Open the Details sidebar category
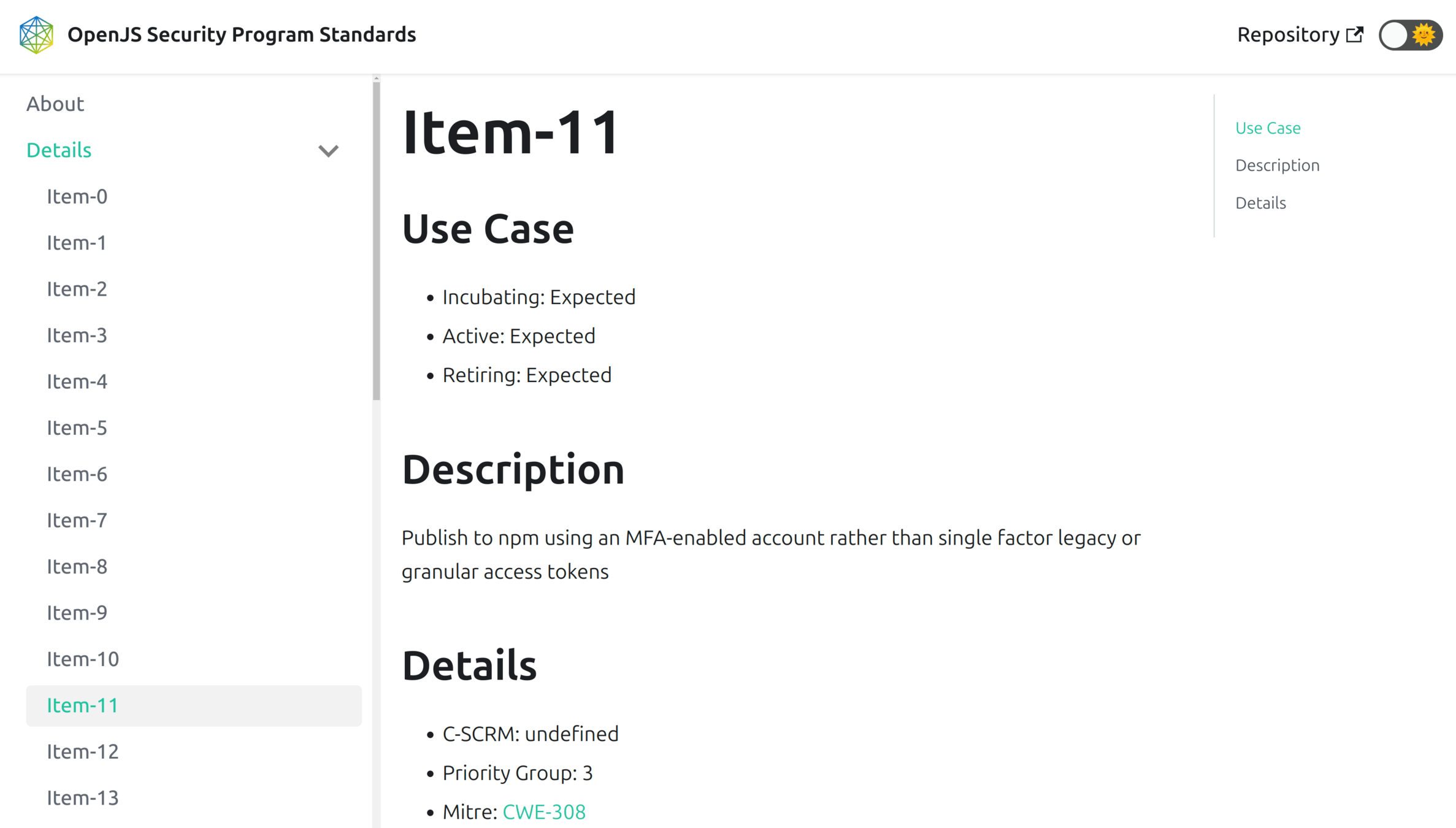Image resolution: width=1456 pixels, height=828 pixels. (59, 150)
